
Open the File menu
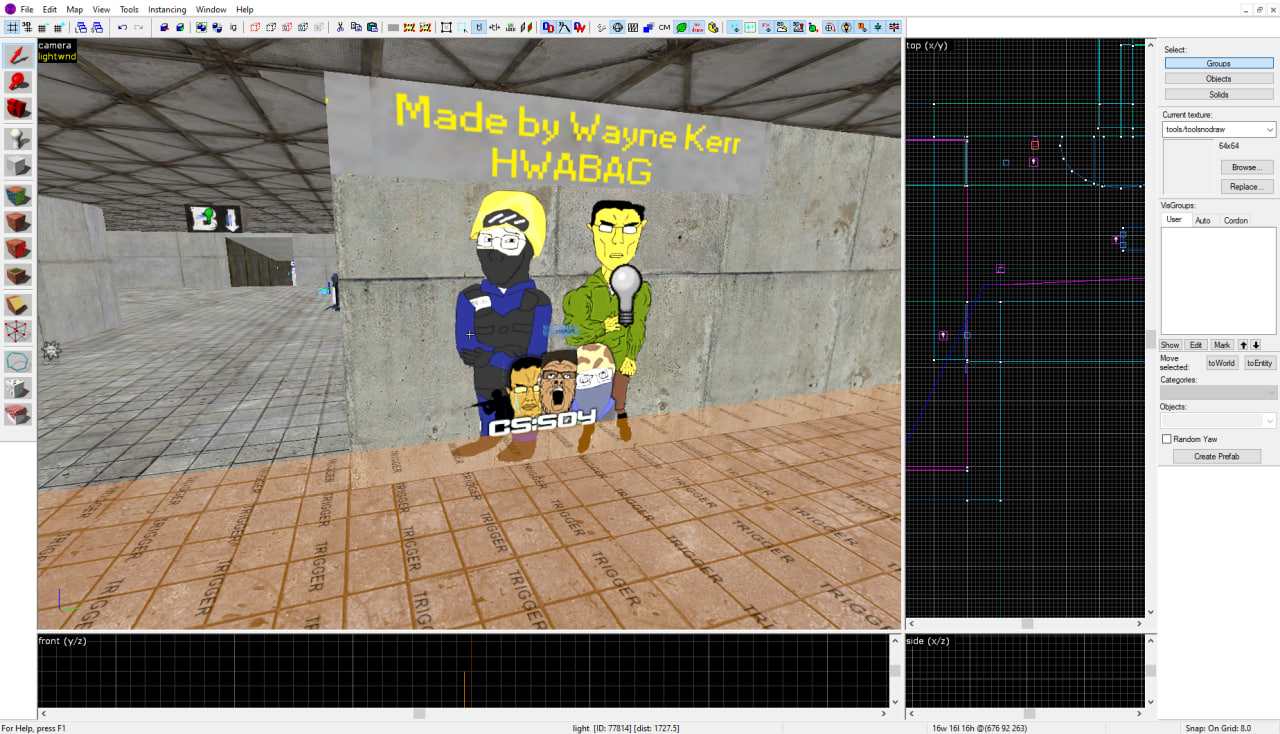[27, 9]
